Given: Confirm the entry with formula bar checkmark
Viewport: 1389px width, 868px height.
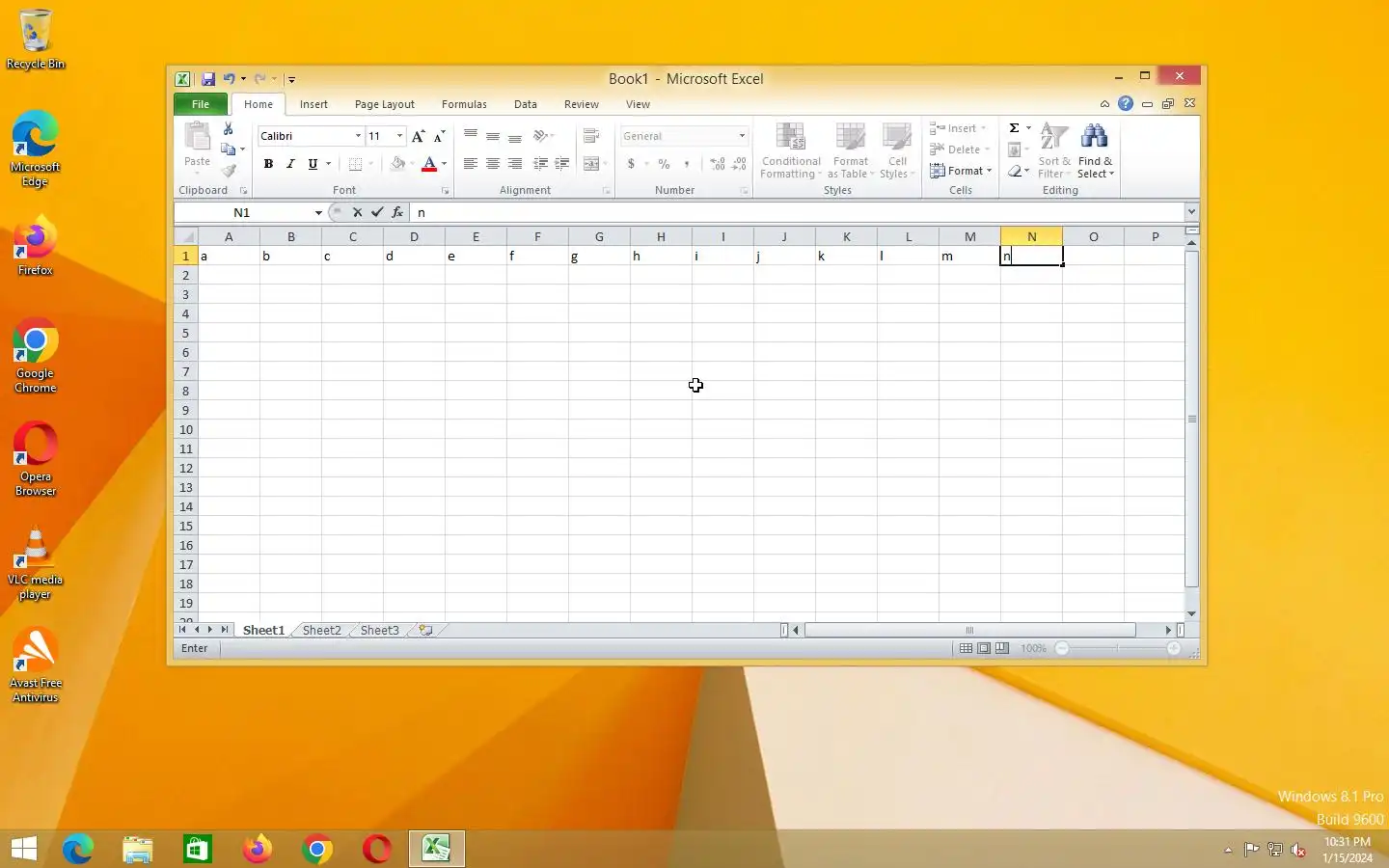Looking at the screenshot, I should pyautogui.click(x=377, y=212).
